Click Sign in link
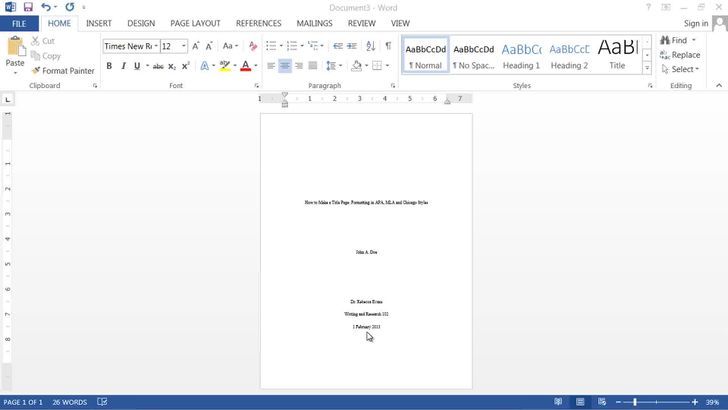 click(696, 23)
